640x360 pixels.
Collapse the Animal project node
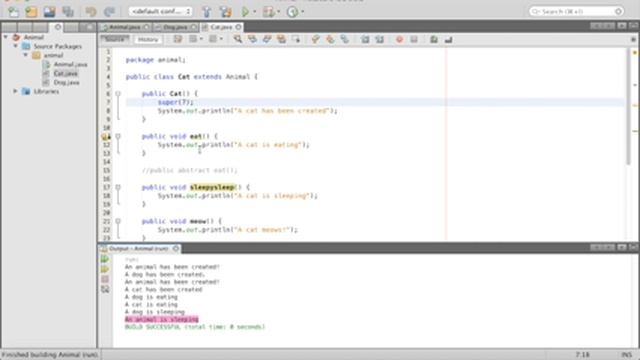pos(6,37)
